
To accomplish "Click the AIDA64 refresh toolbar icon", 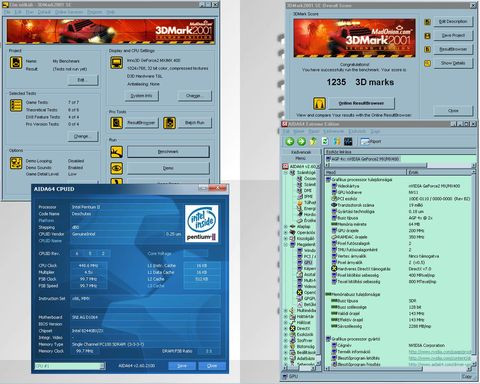I will click(x=325, y=141).
